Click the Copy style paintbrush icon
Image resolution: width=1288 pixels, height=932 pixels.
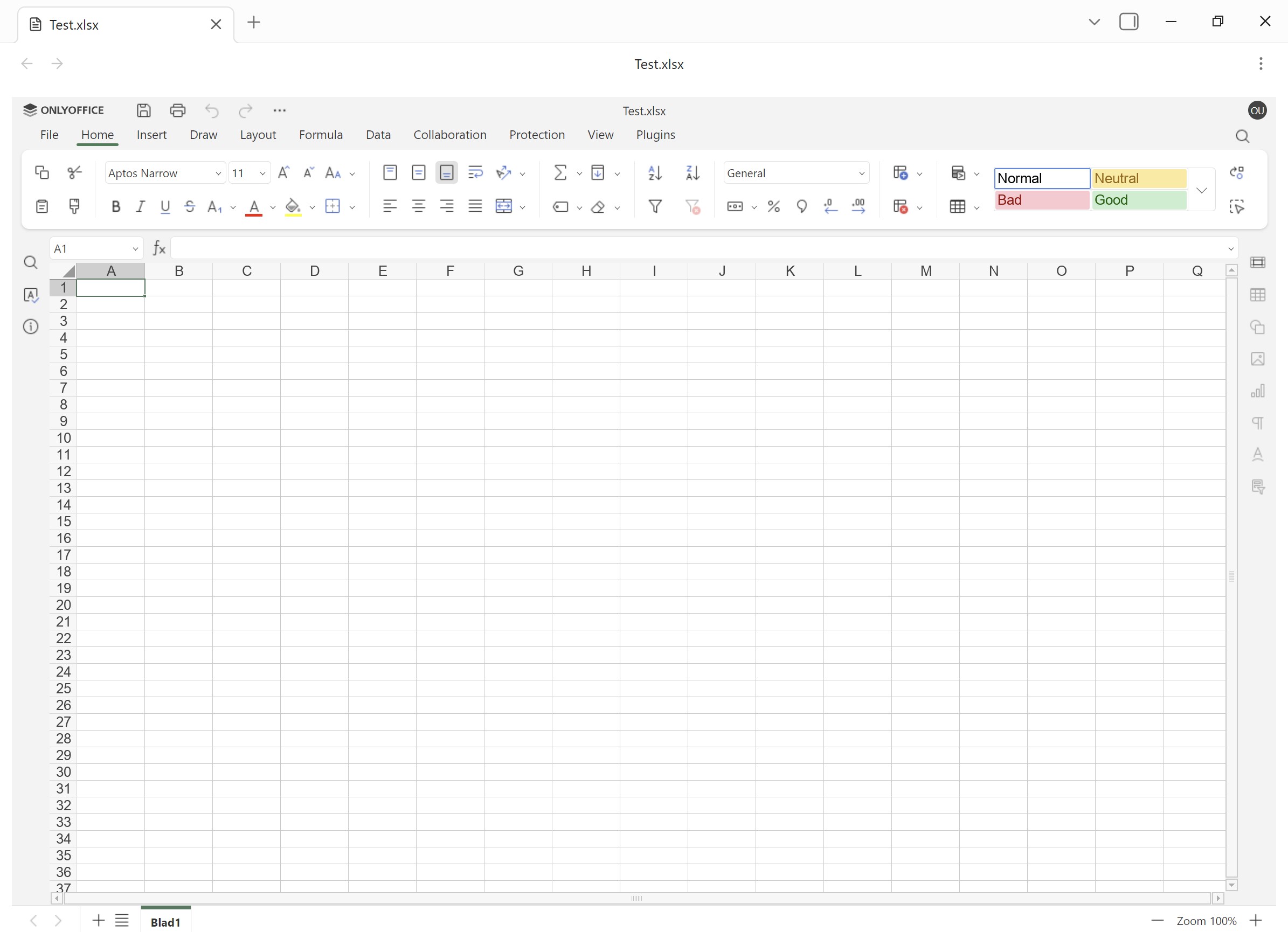(74, 206)
